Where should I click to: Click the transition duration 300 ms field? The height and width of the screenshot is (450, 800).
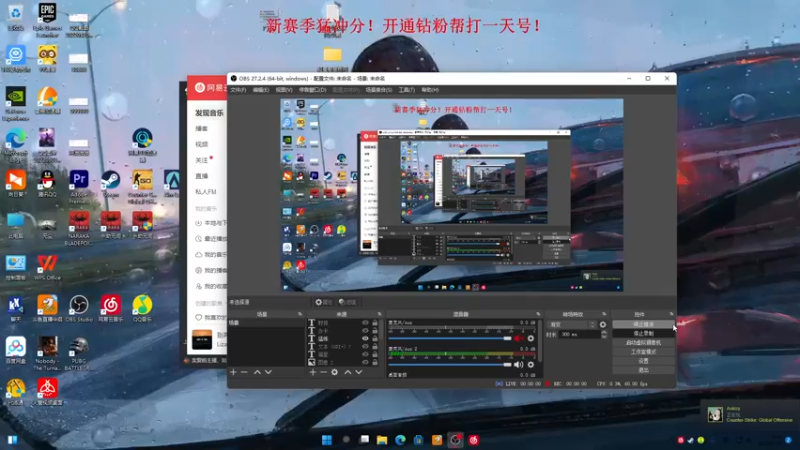580,335
